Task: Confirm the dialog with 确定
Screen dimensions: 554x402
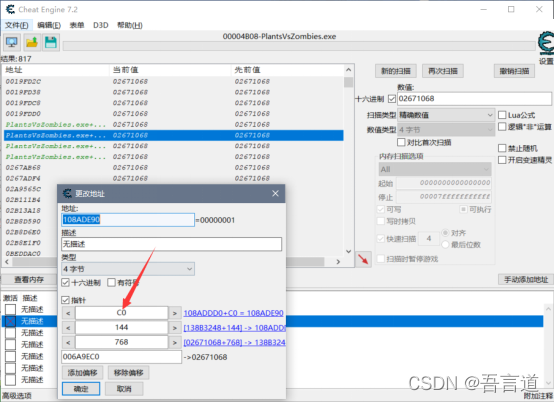Action: (81, 389)
